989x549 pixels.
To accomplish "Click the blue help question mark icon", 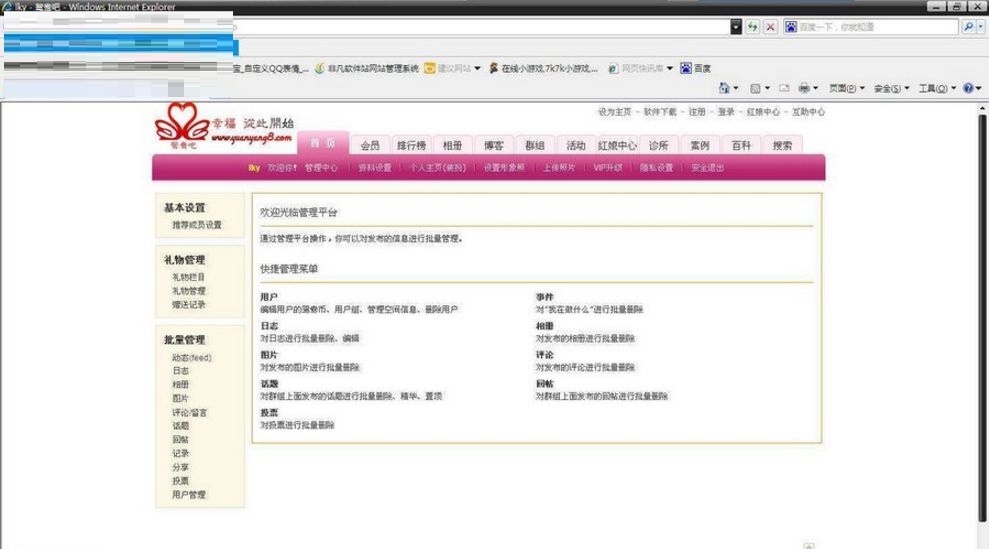I will tap(967, 88).
